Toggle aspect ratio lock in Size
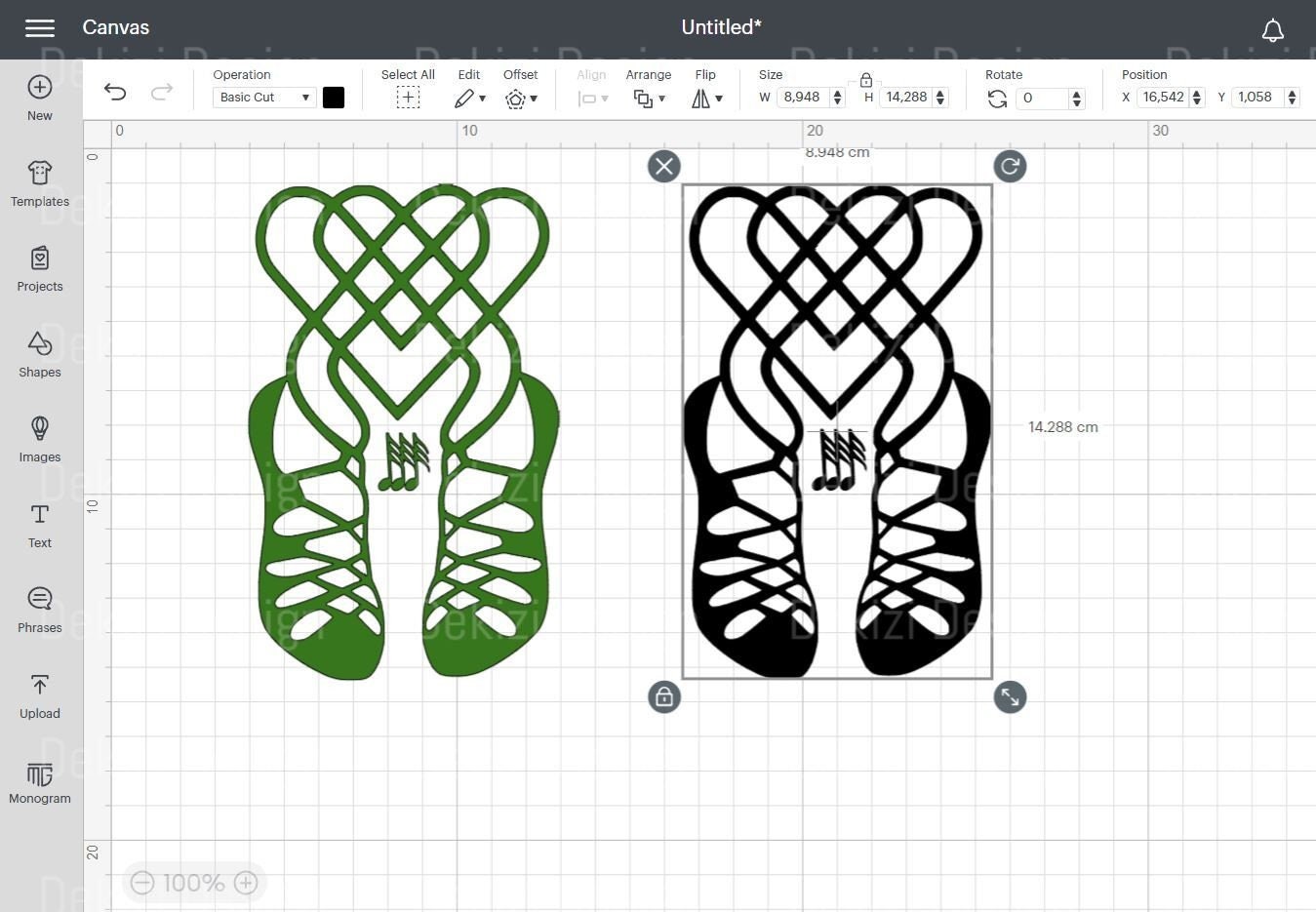Screen dimensions: 1316x912 click(866, 80)
